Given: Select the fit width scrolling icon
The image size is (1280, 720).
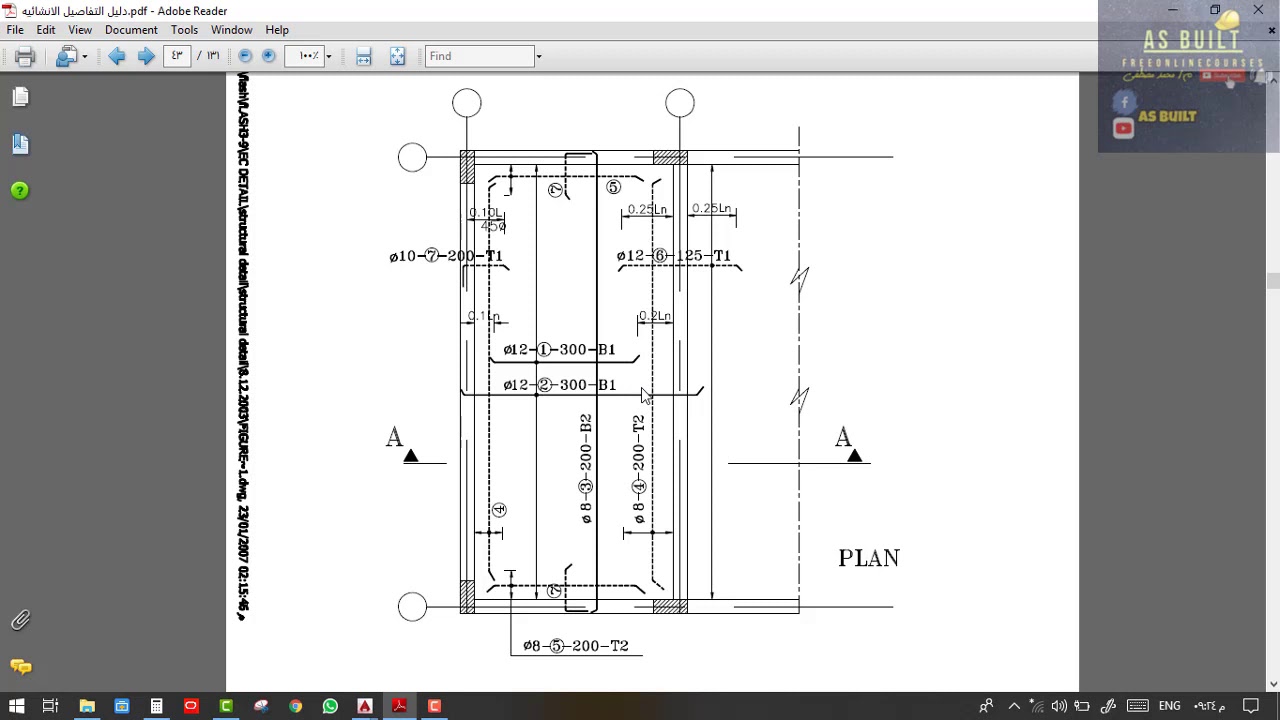Looking at the screenshot, I should 364,56.
